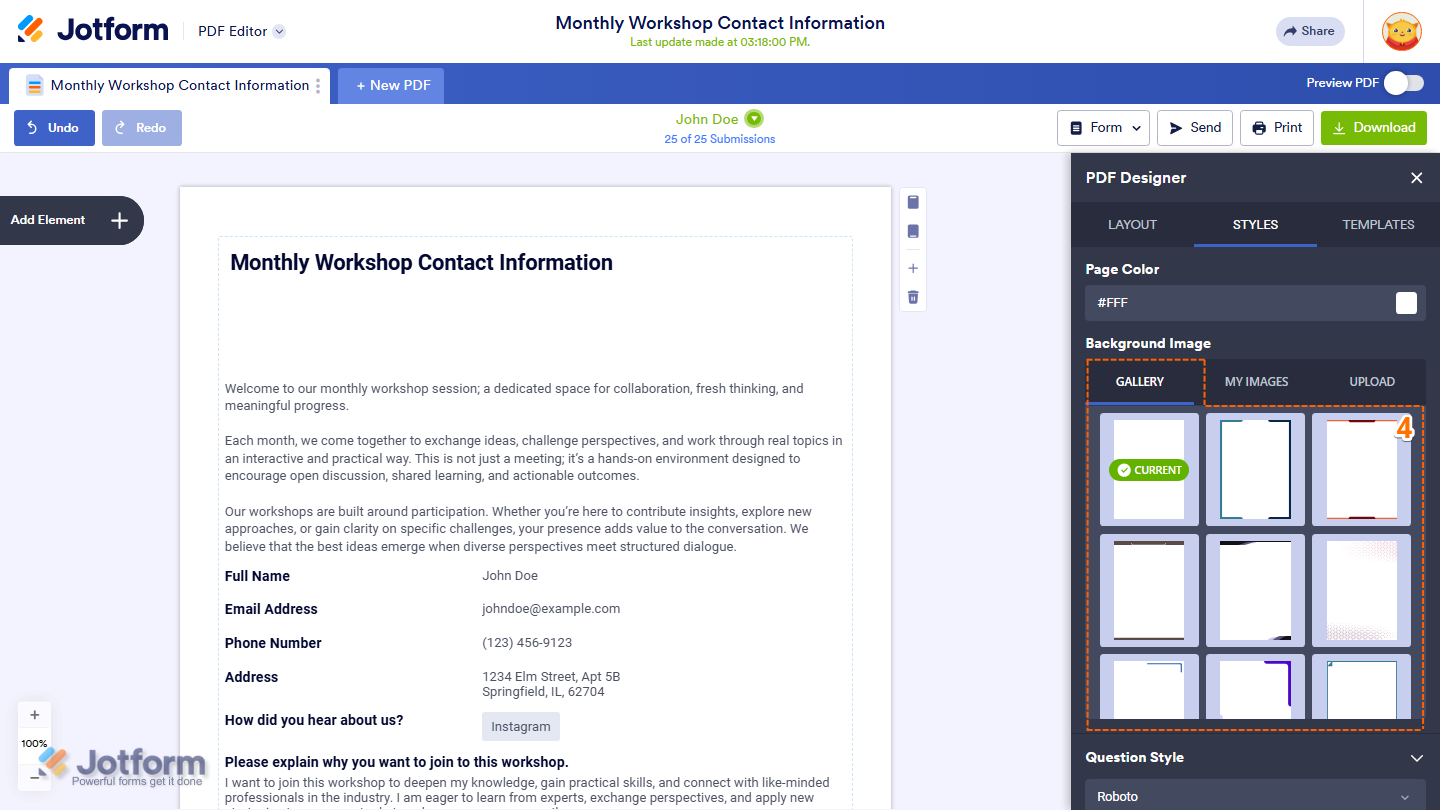Click the Redo button
This screenshot has width=1440, height=810.
coord(142,128)
